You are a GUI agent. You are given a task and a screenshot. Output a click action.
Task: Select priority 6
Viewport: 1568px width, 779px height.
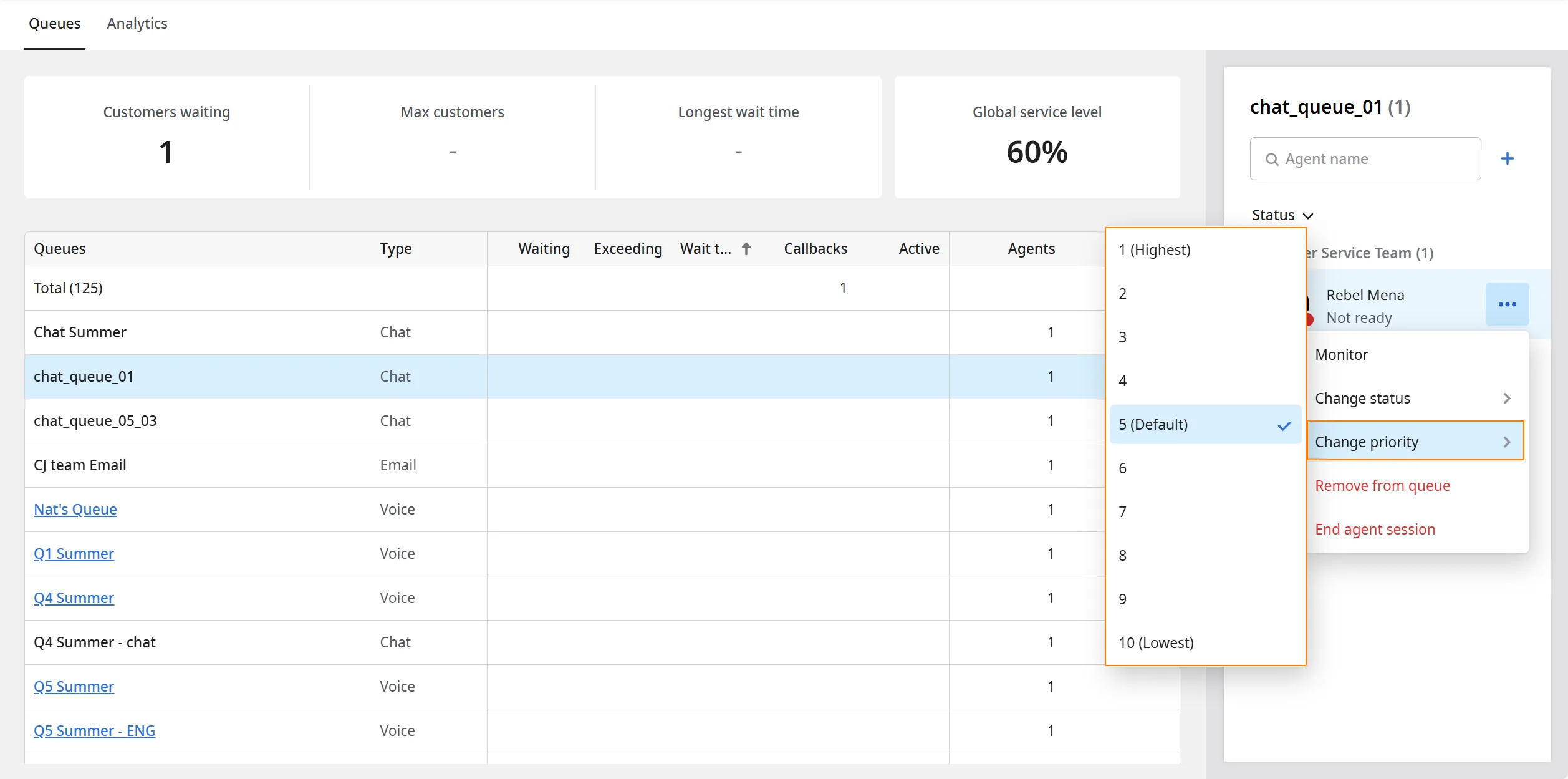[x=1205, y=468]
